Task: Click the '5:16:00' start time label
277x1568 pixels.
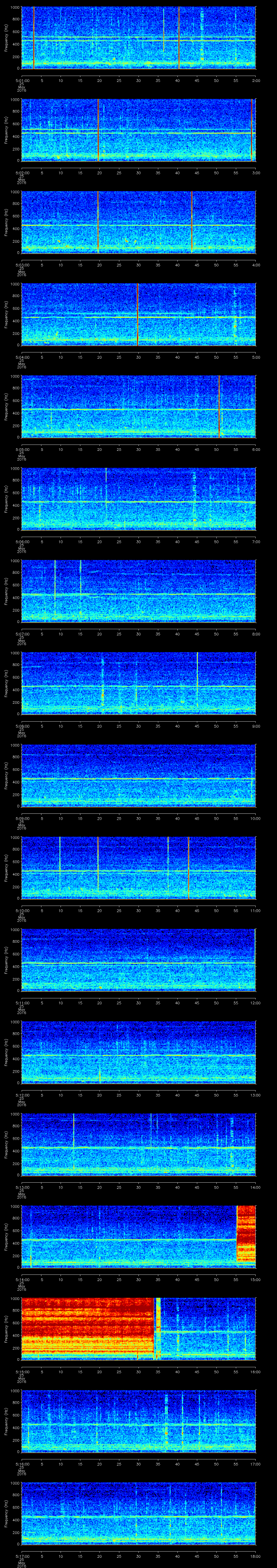Action: click(22, 1464)
